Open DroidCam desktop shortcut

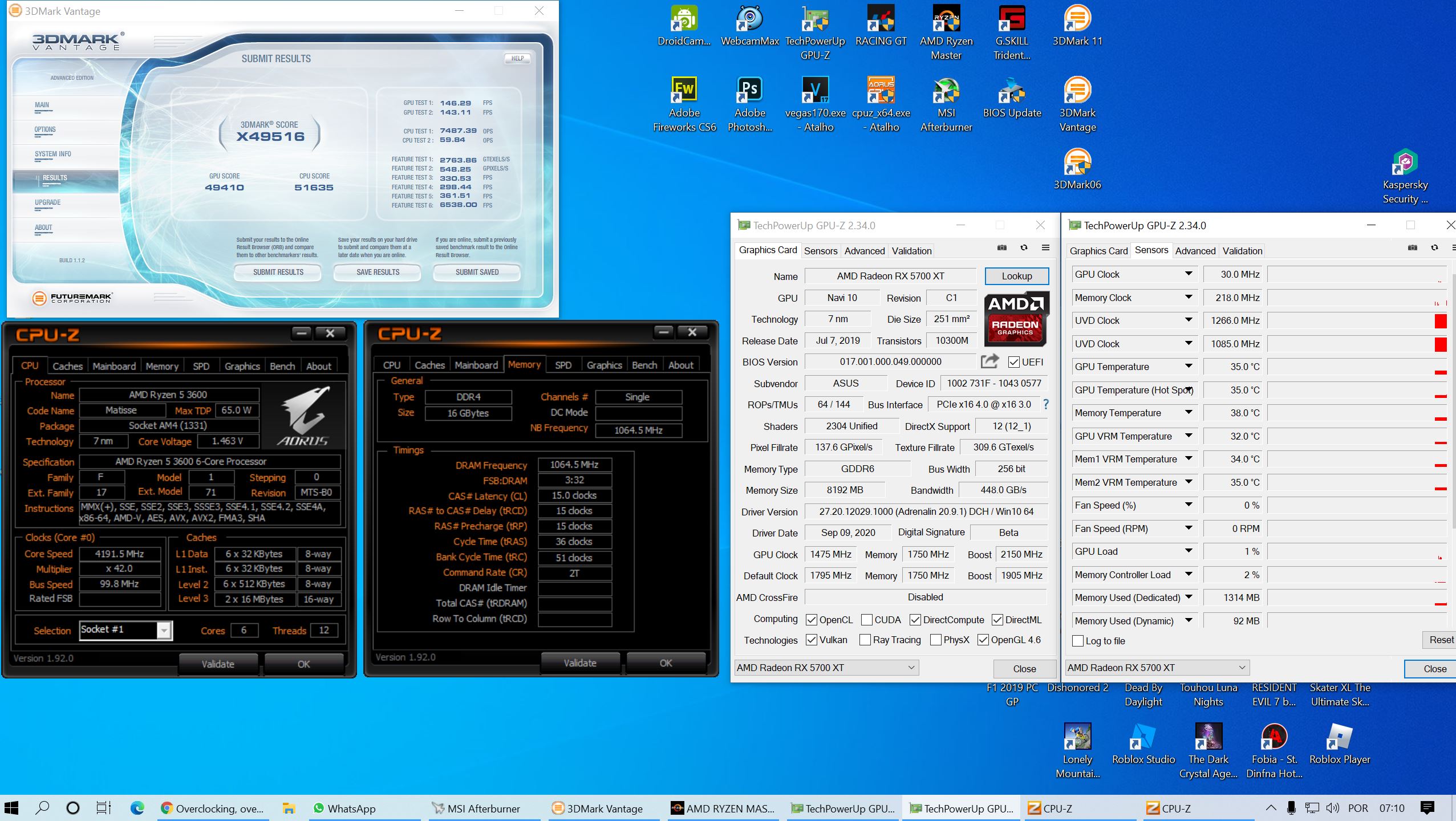[684, 26]
